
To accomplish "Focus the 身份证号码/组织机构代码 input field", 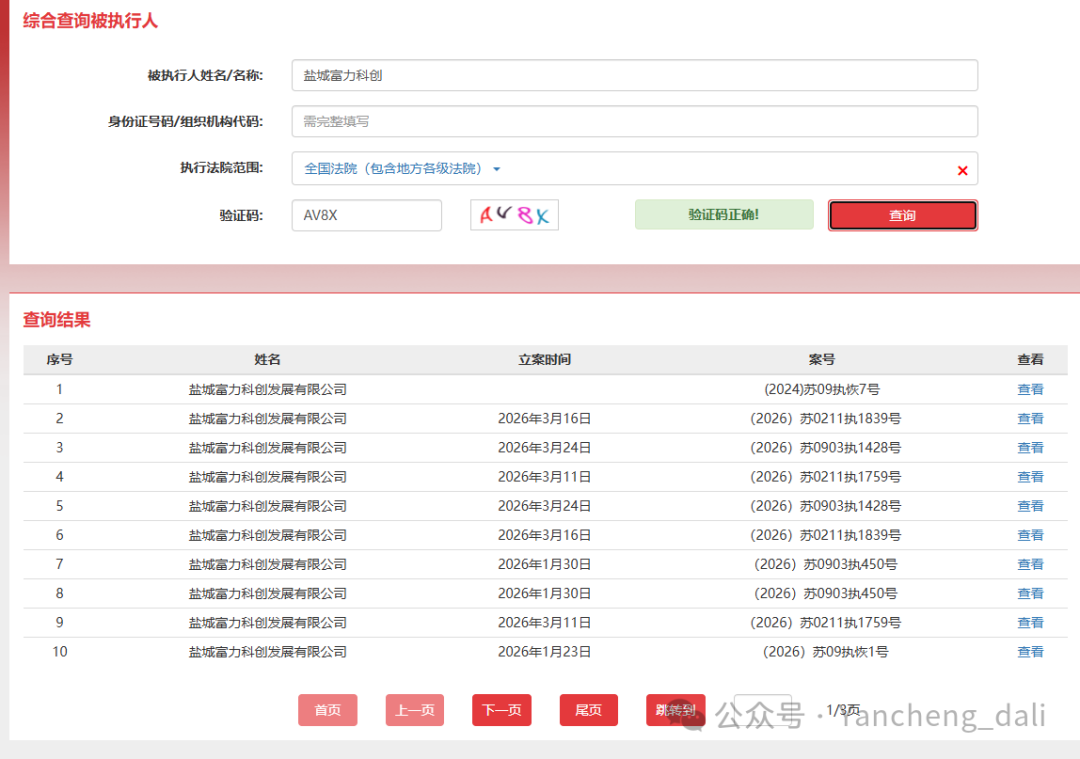I will (x=634, y=121).
